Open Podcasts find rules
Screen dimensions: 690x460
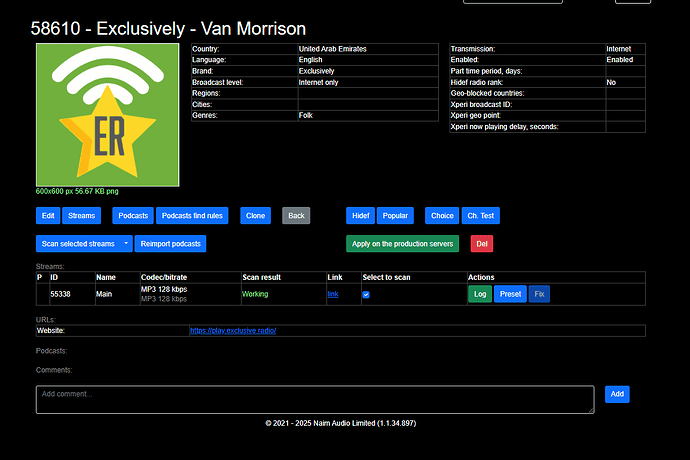click(x=192, y=216)
